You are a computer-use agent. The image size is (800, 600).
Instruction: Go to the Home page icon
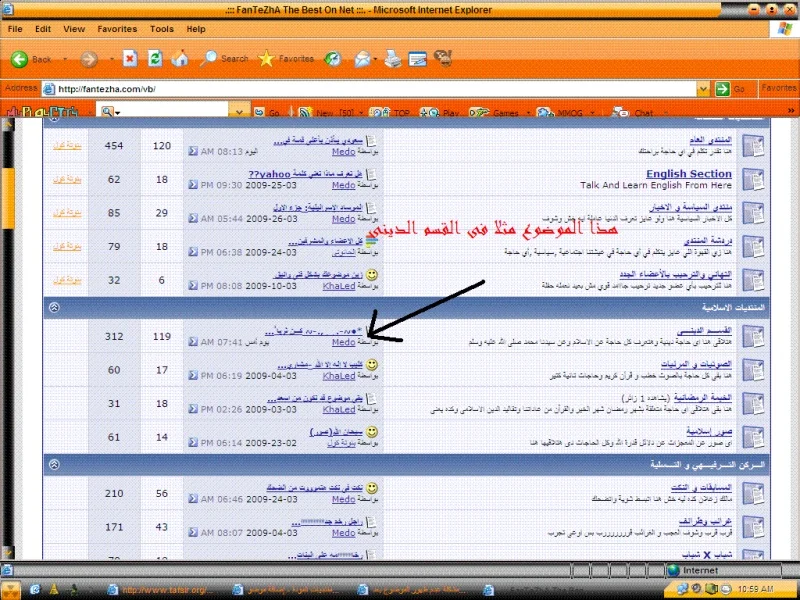coord(180,59)
